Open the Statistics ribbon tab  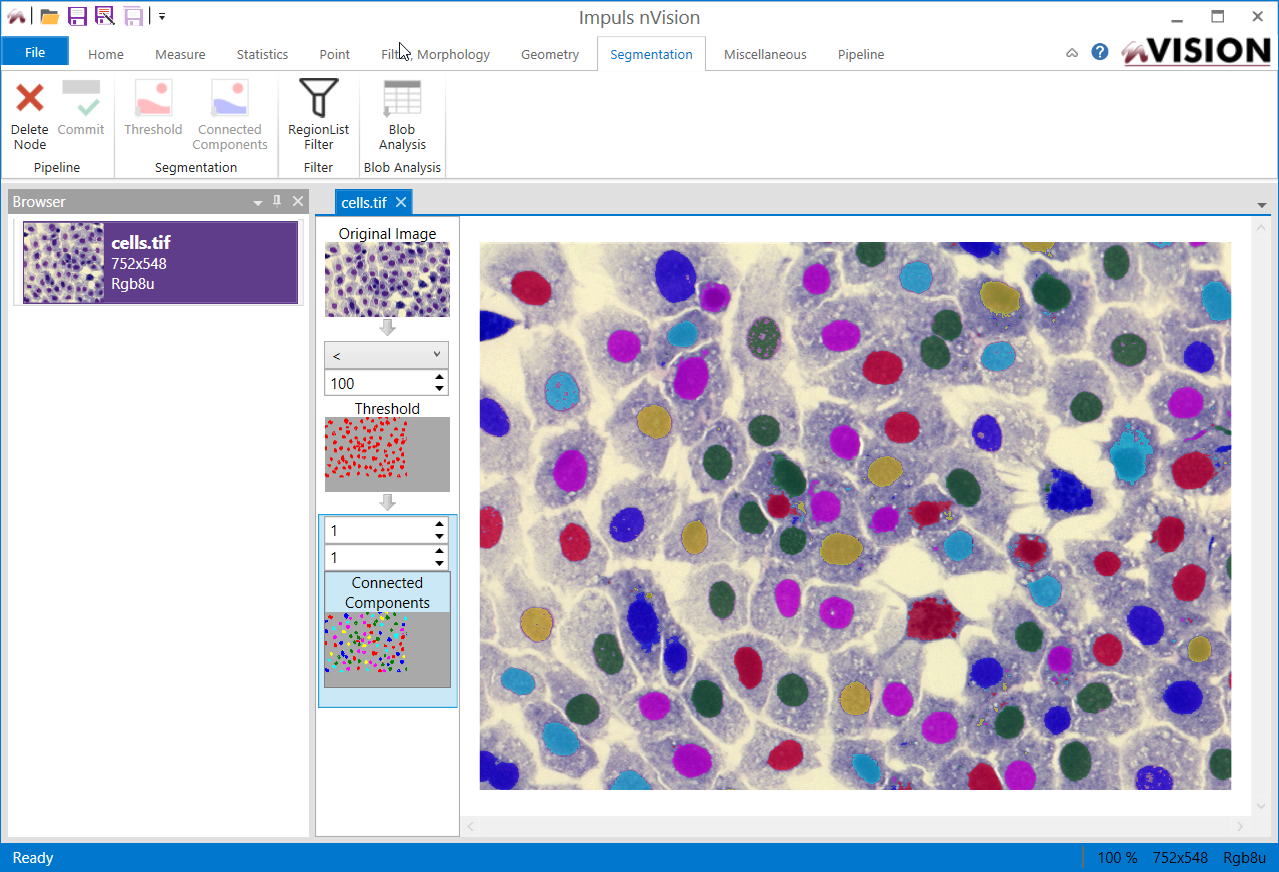pyautogui.click(x=262, y=55)
